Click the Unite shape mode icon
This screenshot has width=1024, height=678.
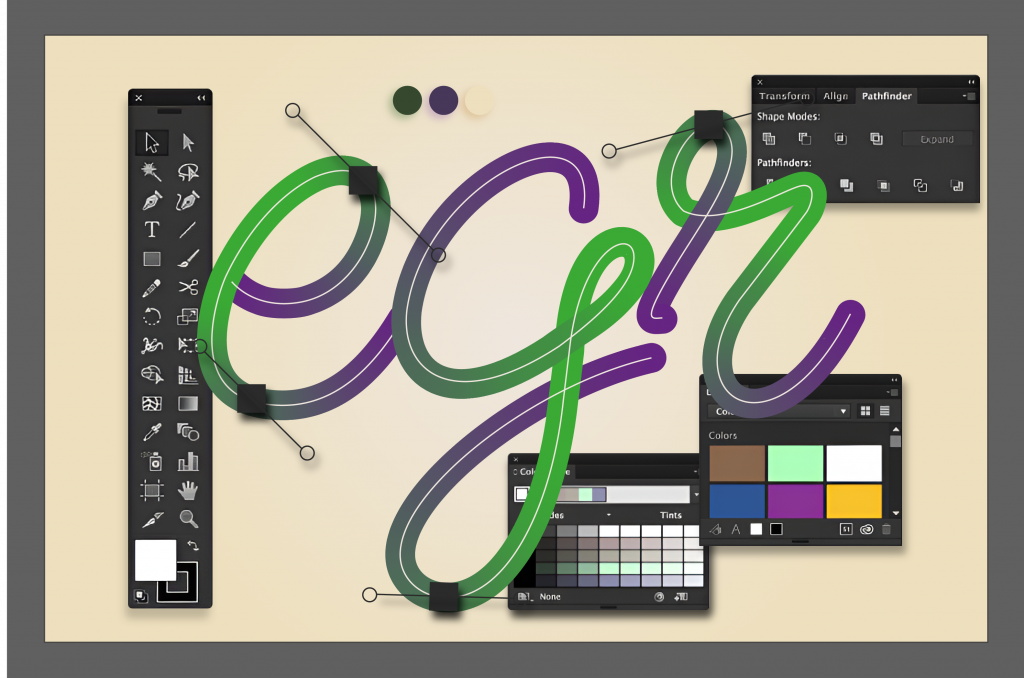pos(768,139)
